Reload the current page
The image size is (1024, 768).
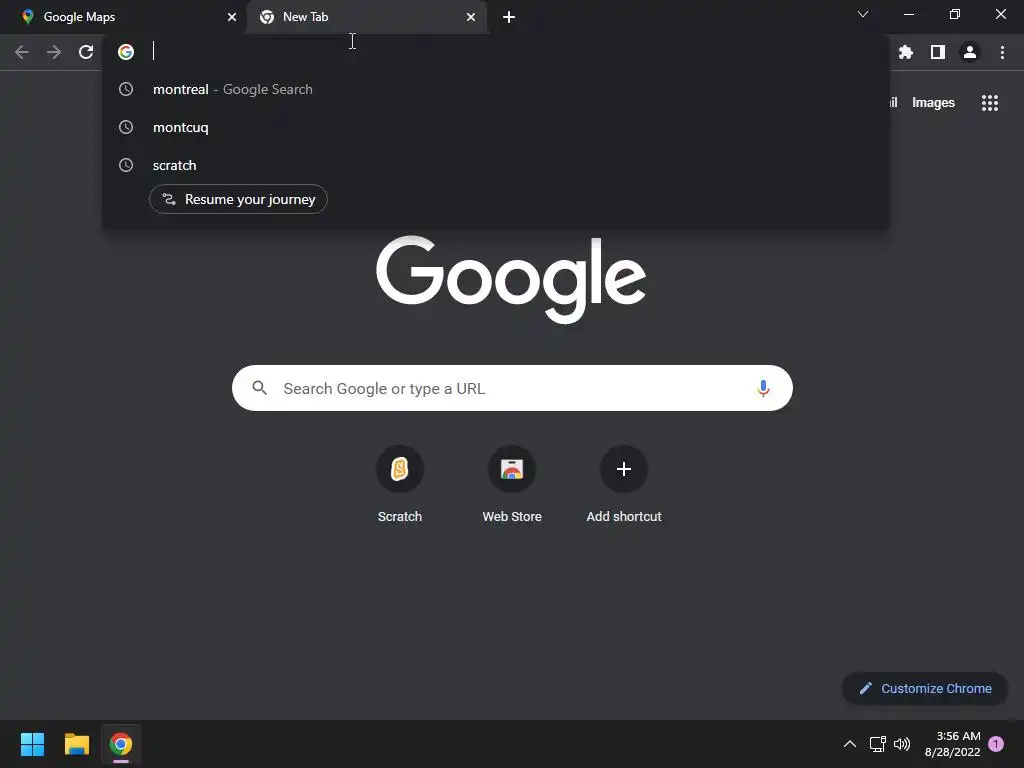coord(86,52)
